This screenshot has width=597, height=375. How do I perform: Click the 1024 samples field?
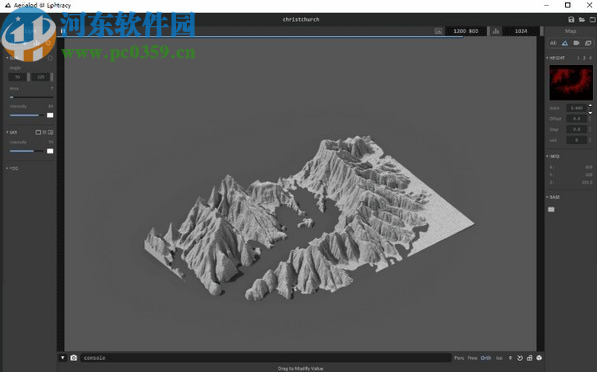click(x=521, y=31)
